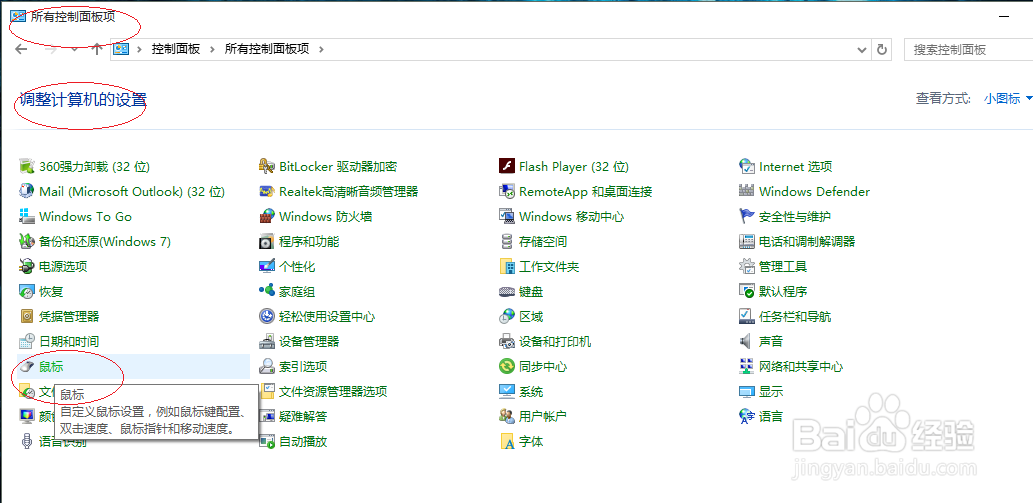Open the RemoteApp 和桌面连接 icon

pyautogui.click(x=506, y=192)
